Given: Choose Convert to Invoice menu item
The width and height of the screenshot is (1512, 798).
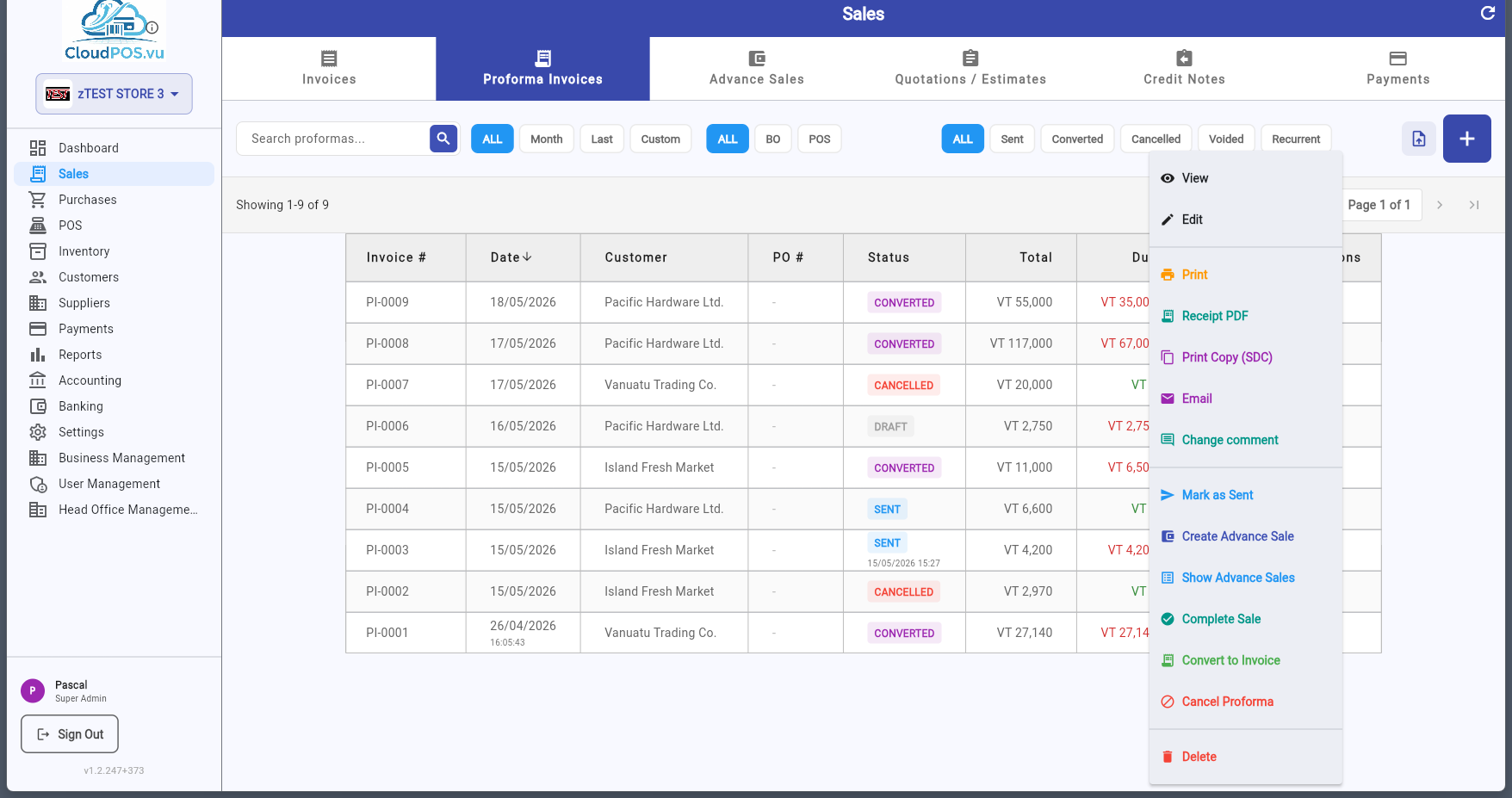Looking at the screenshot, I should 1245,660.
